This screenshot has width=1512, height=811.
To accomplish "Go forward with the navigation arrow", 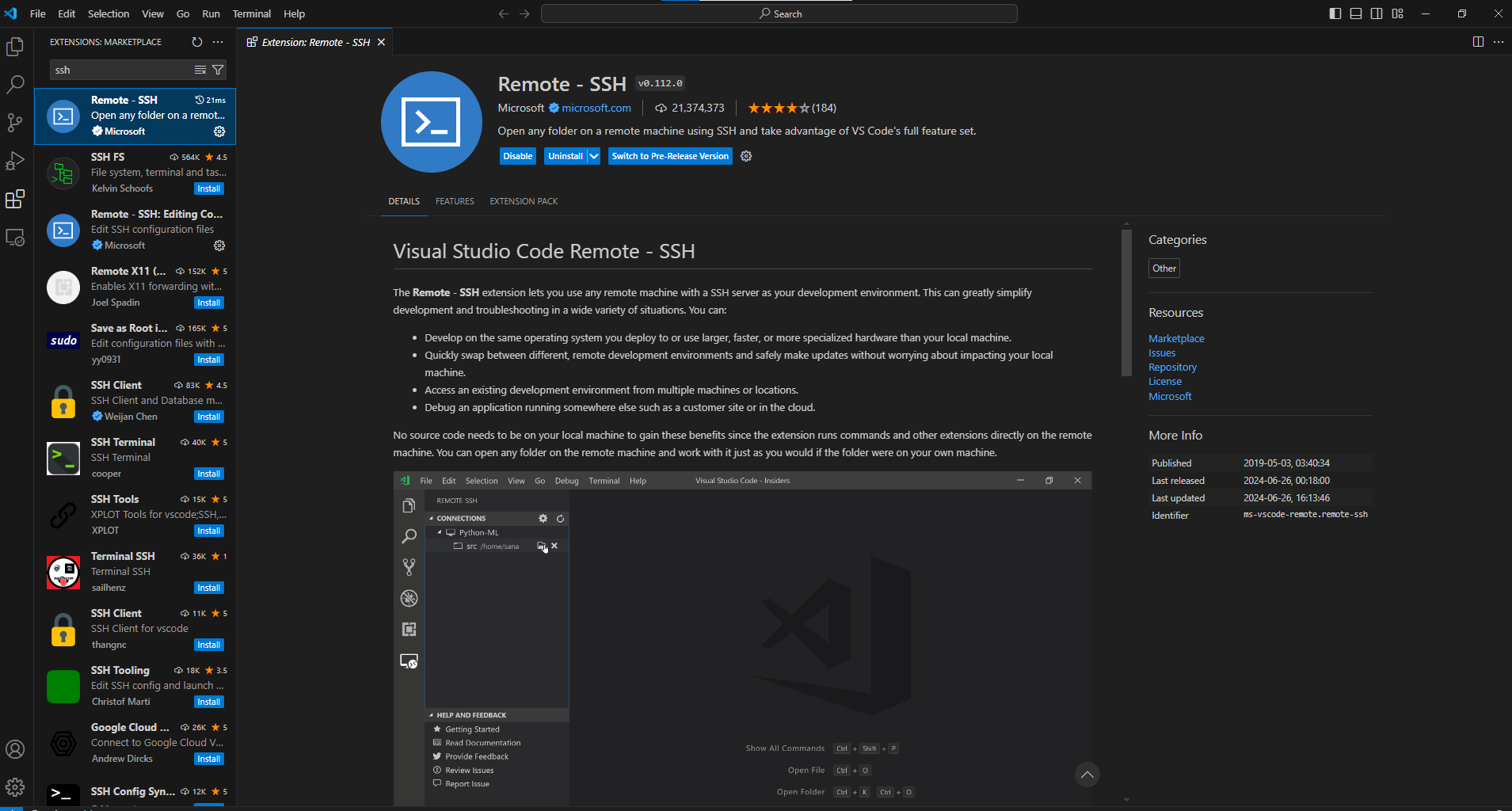I will point(524,13).
